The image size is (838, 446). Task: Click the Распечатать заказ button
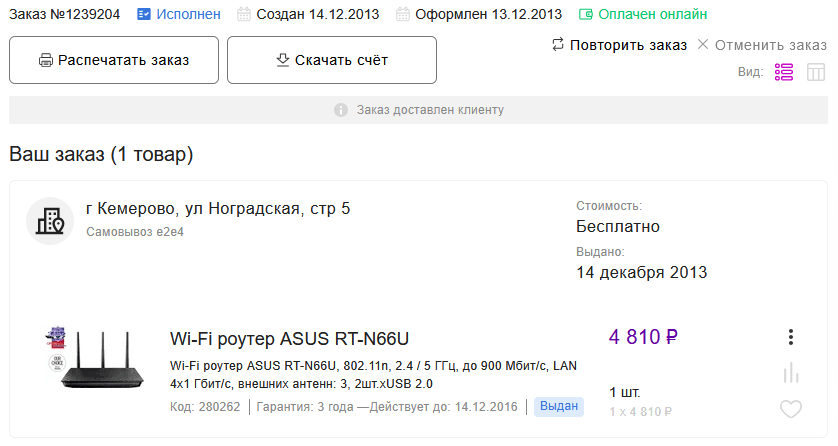click(114, 60)
